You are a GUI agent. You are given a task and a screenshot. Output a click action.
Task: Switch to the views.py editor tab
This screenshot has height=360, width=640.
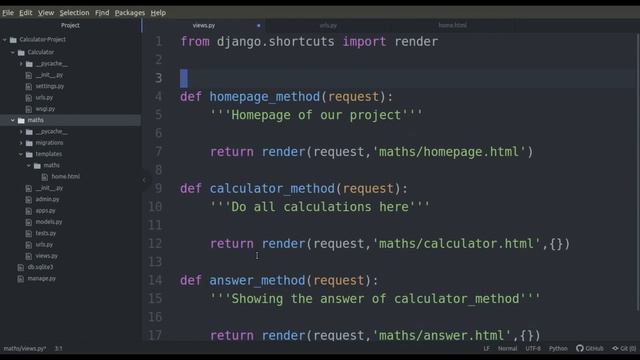point(204,25)
